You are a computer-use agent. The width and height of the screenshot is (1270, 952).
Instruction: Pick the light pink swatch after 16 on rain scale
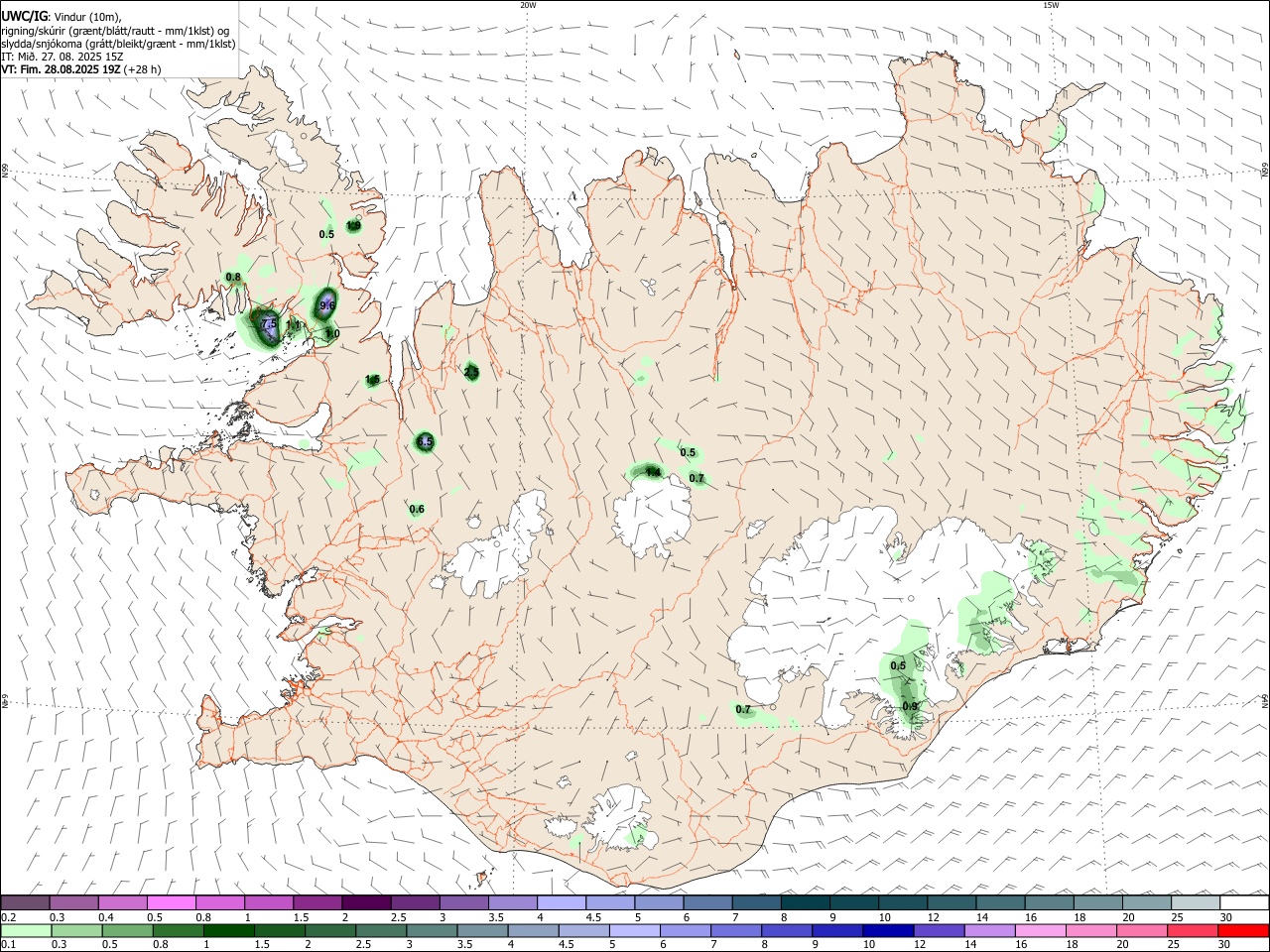coord(1040,930)
